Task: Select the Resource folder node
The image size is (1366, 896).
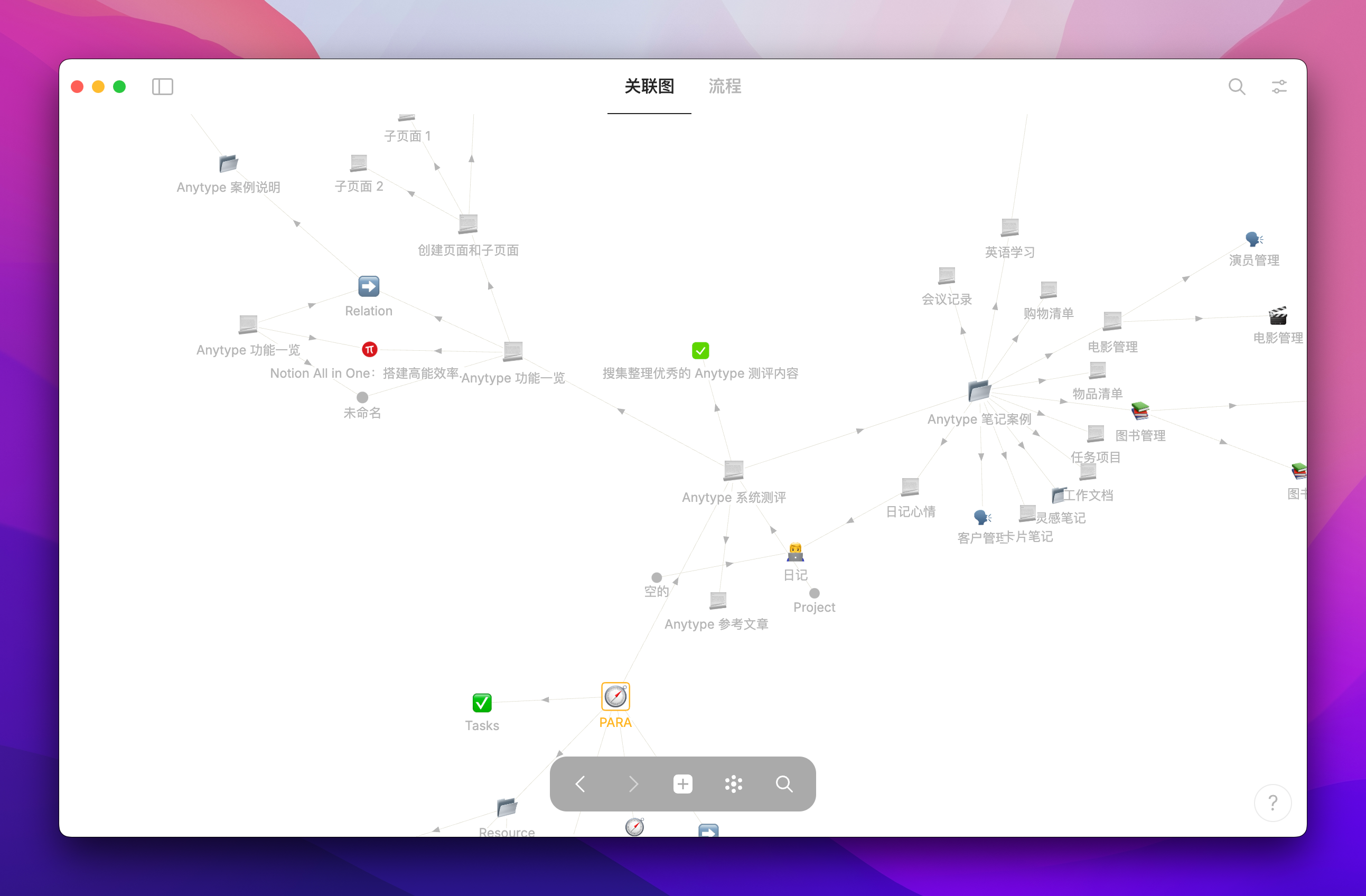Action: (507, 808)
